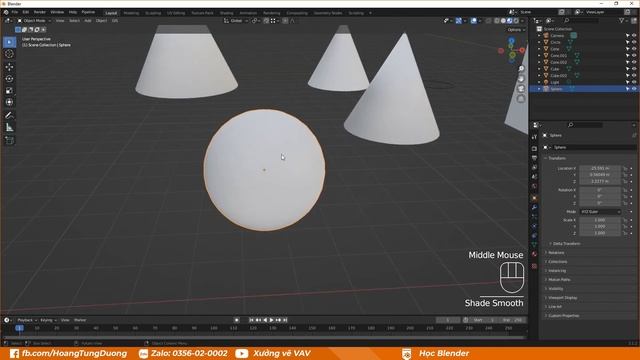Switch to the Modeling workspace tab

pyautogui.click(x=131, y=13)
